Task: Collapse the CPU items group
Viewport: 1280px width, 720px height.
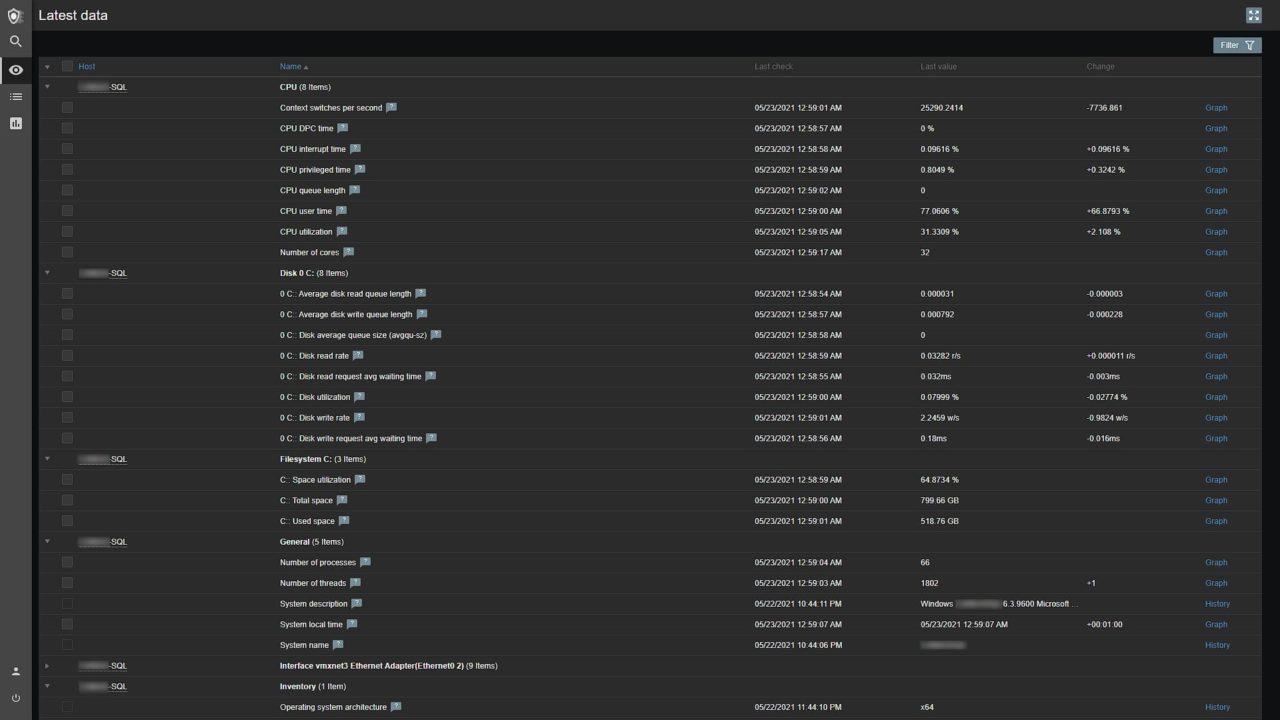Action: tap(47, 87)
